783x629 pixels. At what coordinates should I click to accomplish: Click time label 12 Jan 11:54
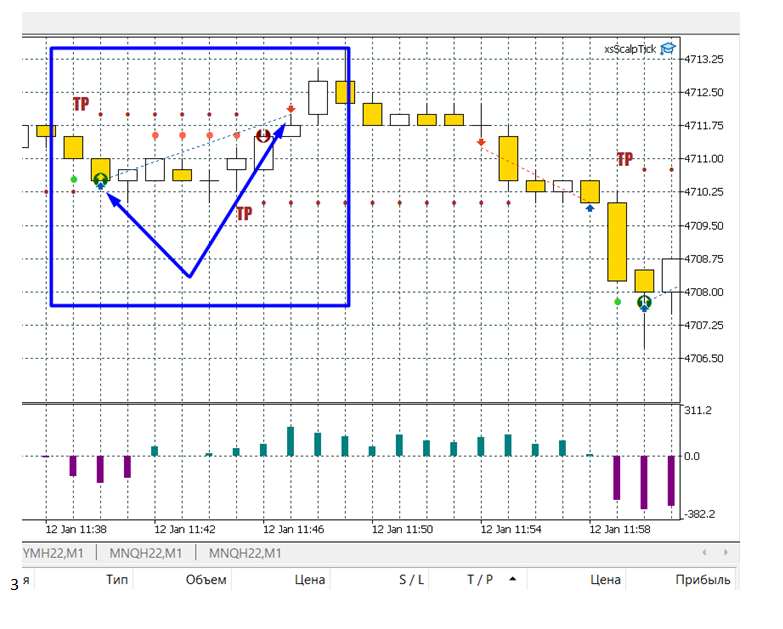tap(511, 530)
